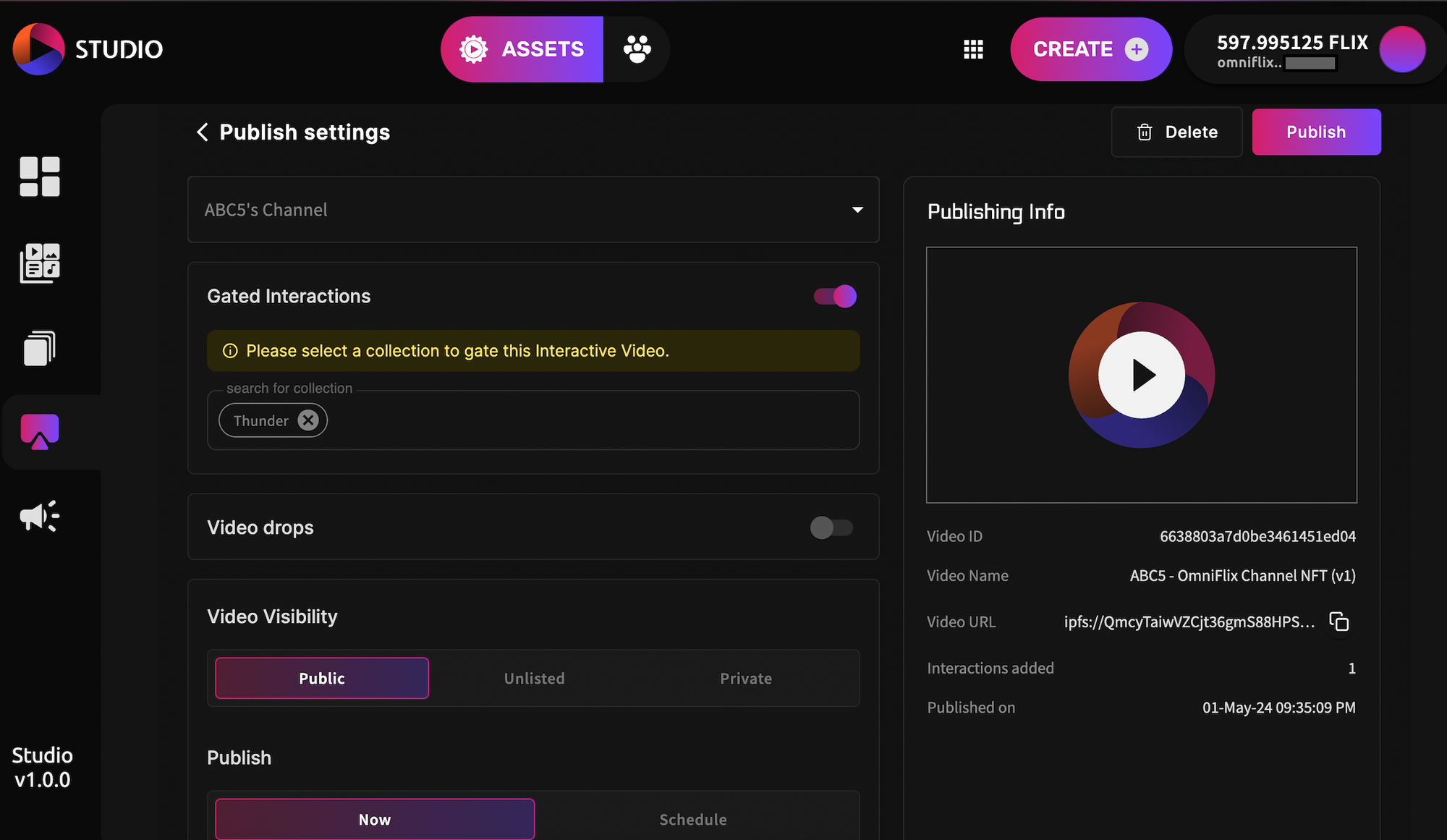Click the ABC5 - OmniFlix Channel NFT (v1) name
Screen dimensions: 1447x840
tap(1242, 575)
